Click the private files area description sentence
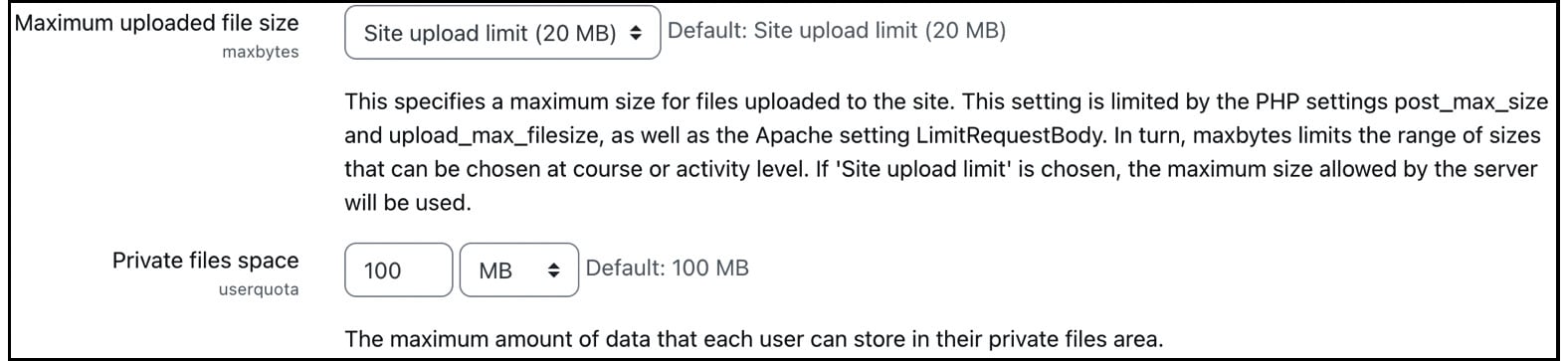This screenshot has width=1568, height=361. [x=753, y=338]
